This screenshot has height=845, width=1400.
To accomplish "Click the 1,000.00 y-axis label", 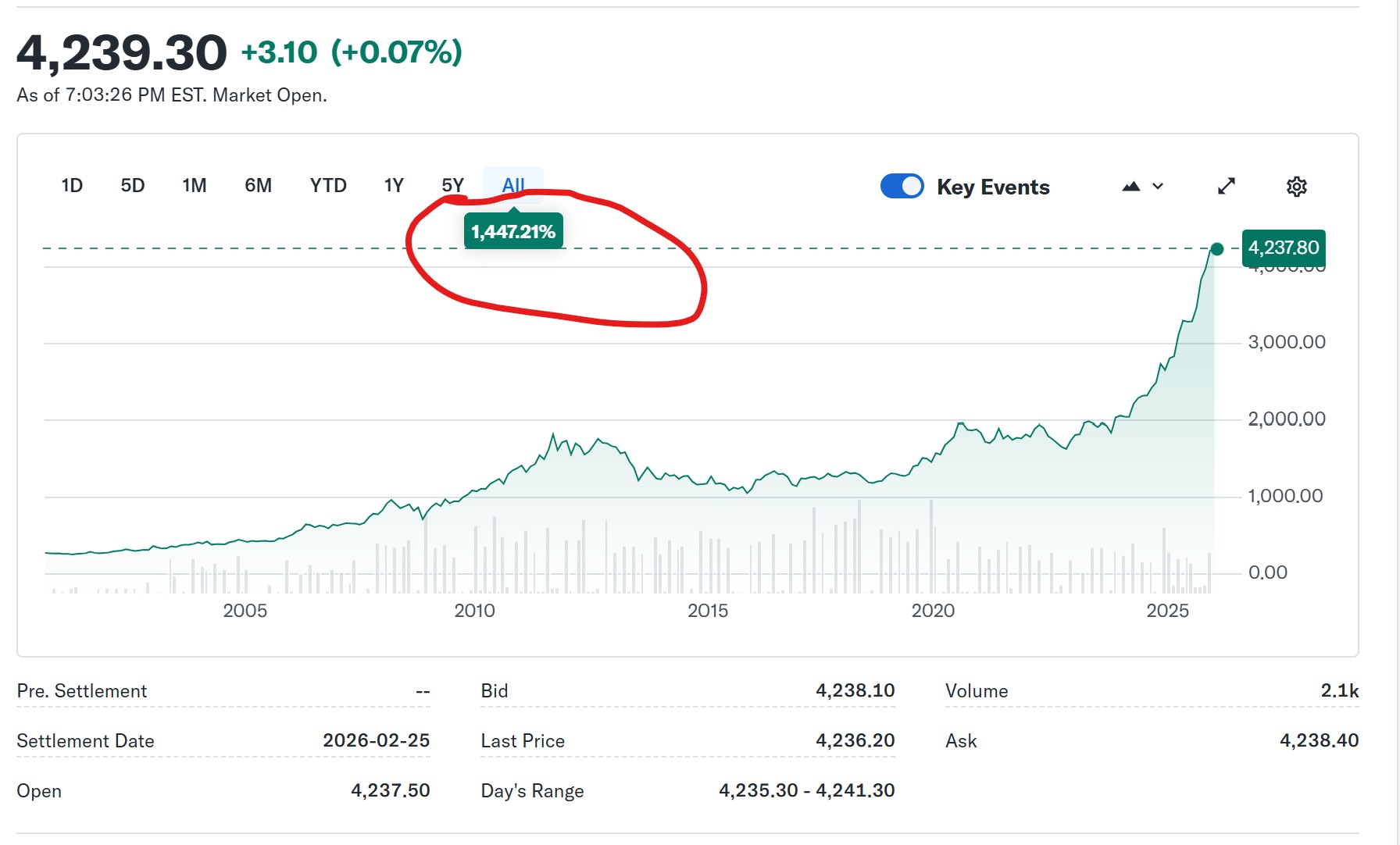I will [1285, 496].
